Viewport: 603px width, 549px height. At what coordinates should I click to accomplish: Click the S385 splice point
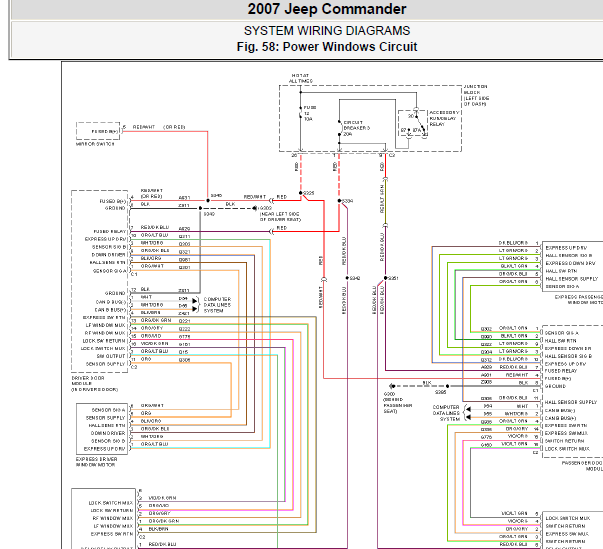[x=447, y=386]
